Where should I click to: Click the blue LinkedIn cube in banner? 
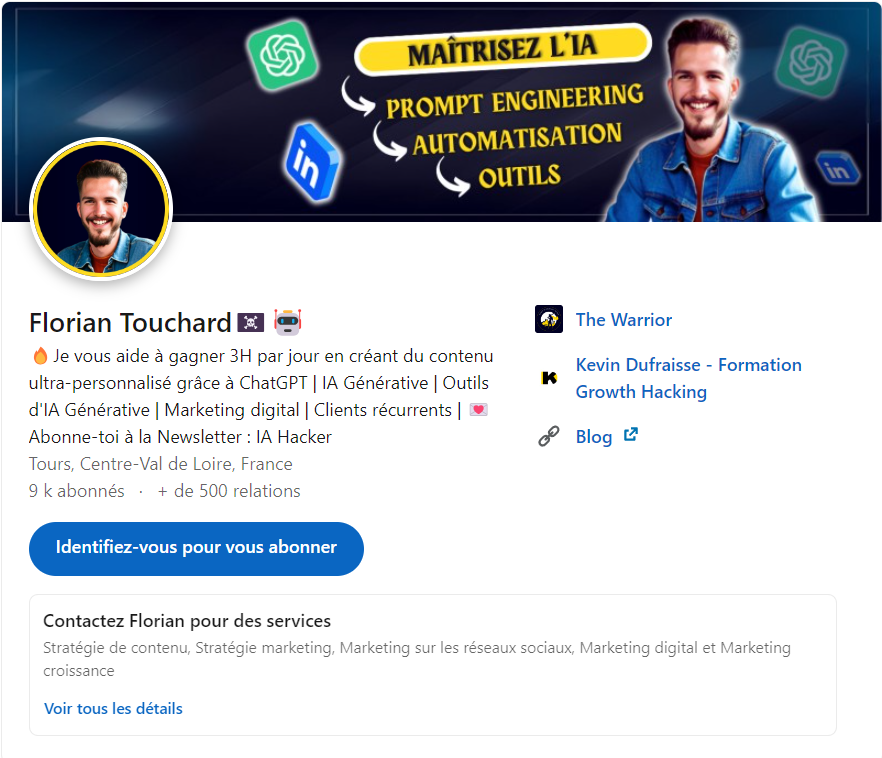click(x=312, y=162)
